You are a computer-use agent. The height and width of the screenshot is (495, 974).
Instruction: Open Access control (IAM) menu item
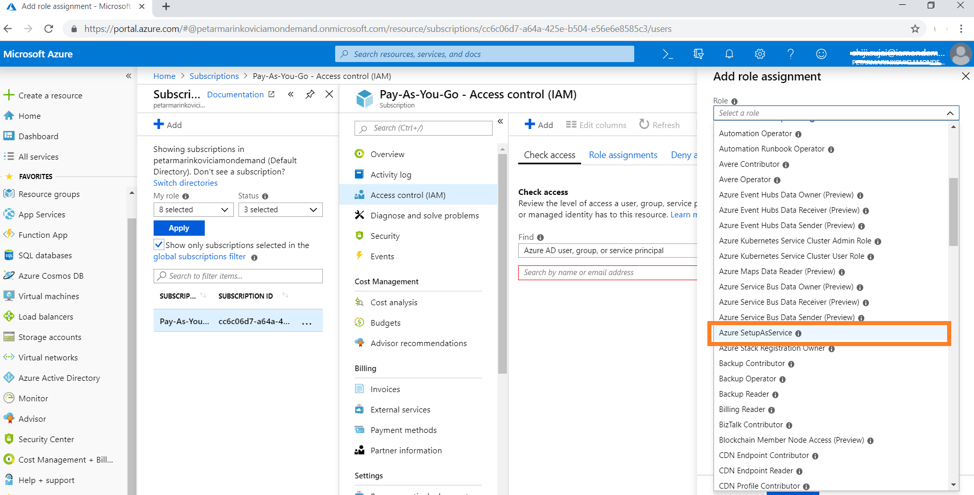[407, 195]
